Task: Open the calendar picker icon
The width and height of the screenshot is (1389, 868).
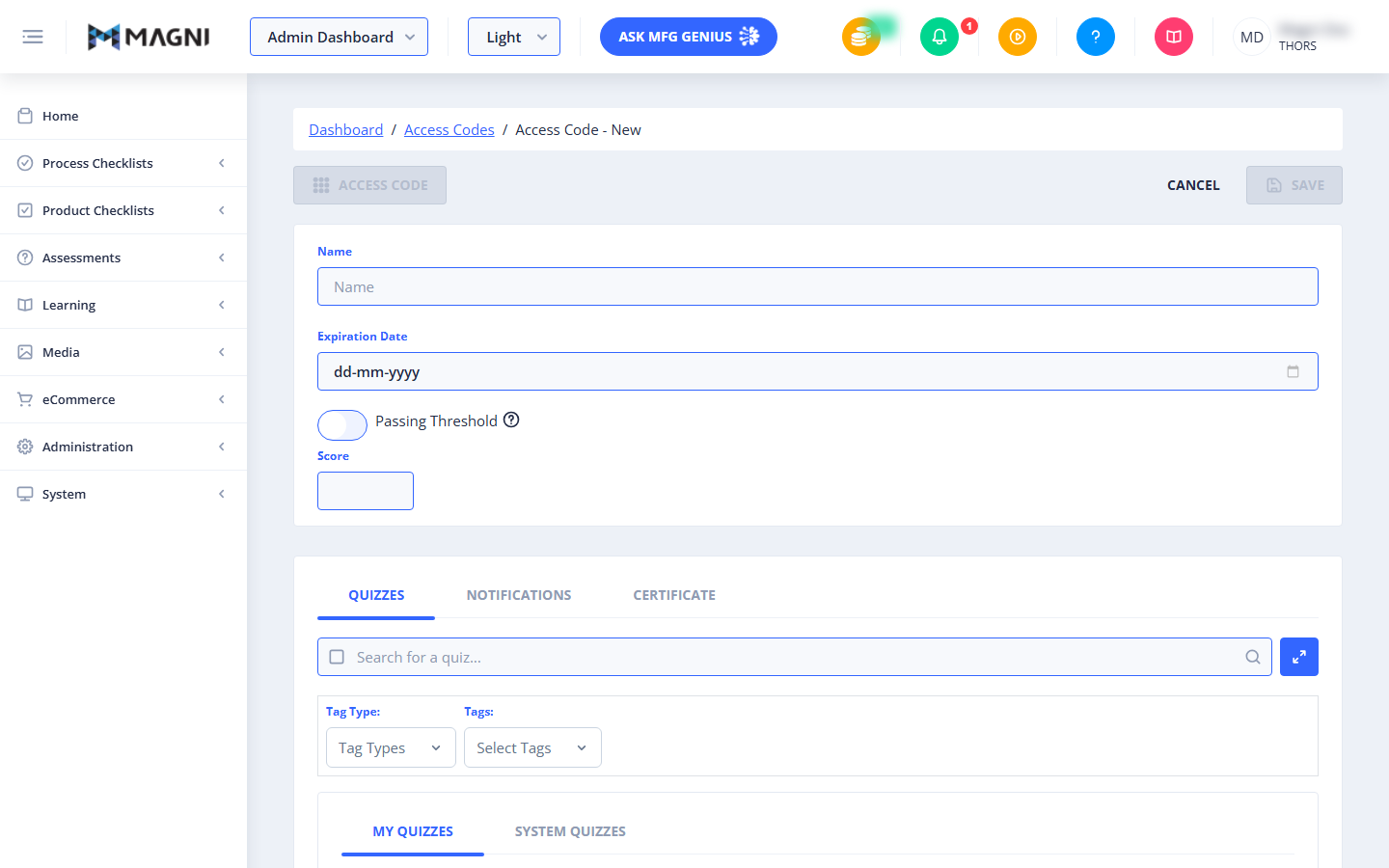Action: tap(1293, 371)
